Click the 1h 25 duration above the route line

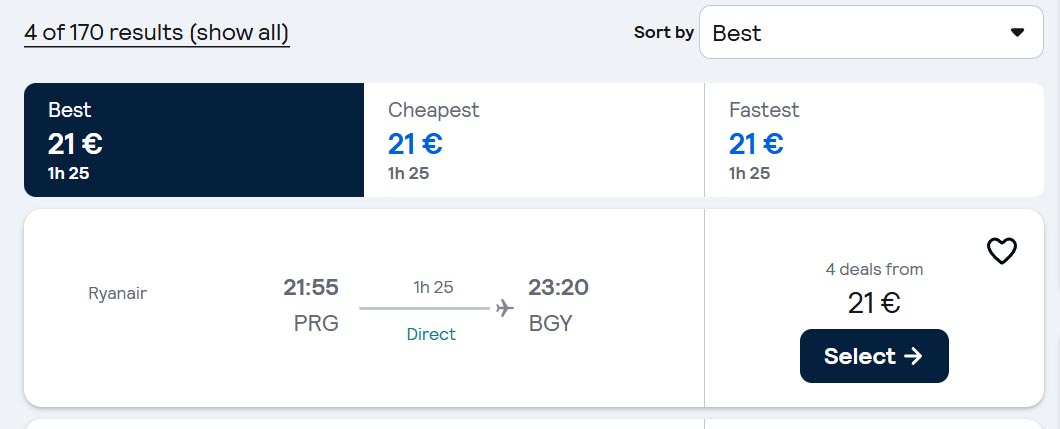(433, 287)
